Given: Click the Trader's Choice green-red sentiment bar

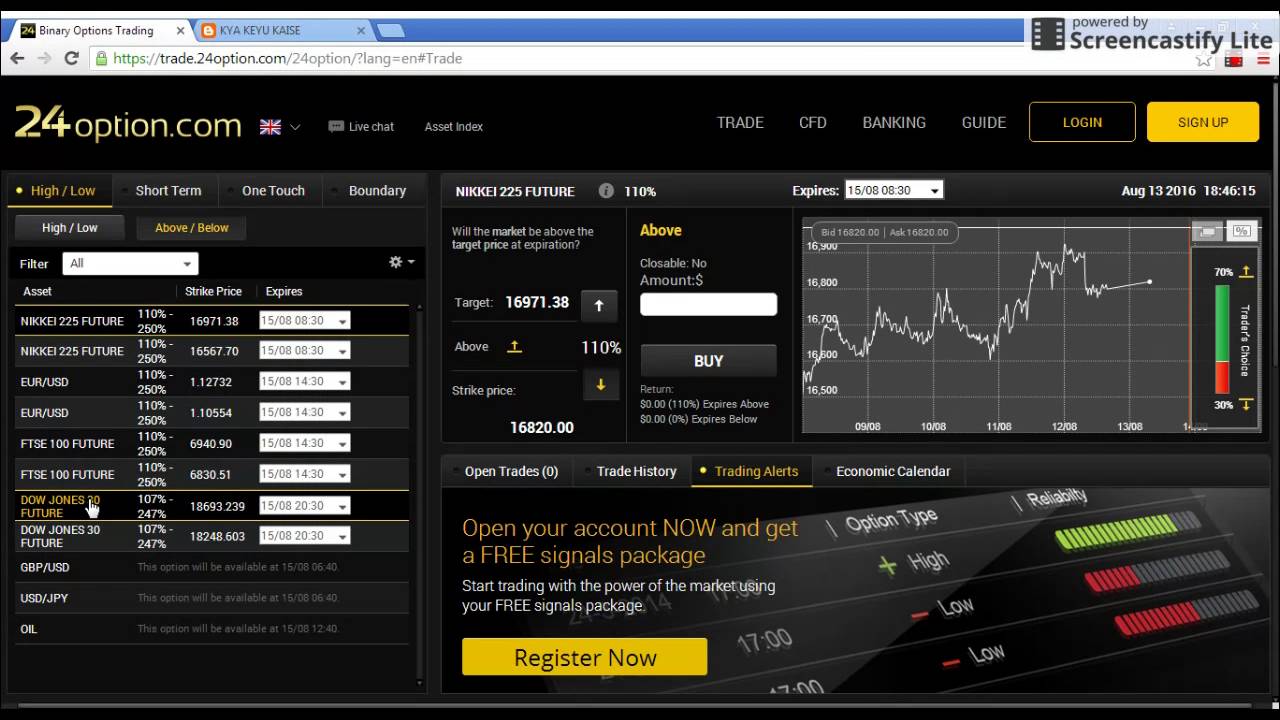Looking at the screenshot, I should (x=1222, y=339).
